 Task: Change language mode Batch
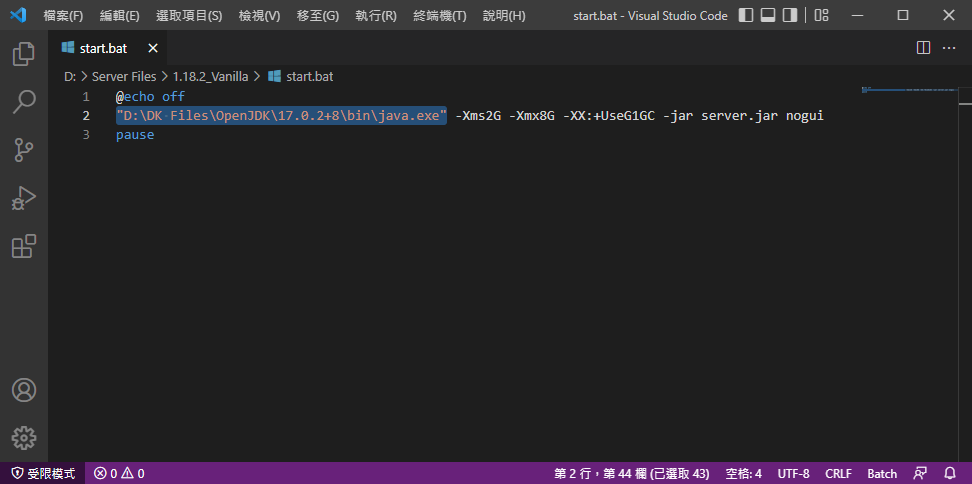[x=882, y=474]
